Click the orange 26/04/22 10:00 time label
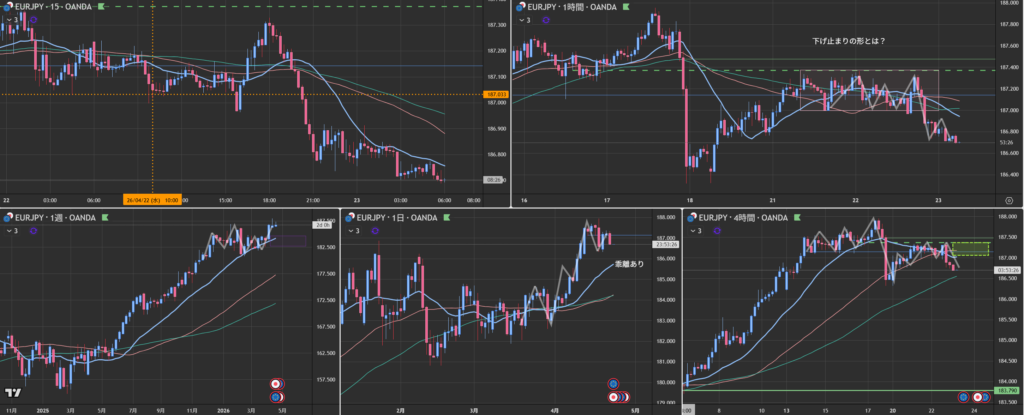This screenshot has width=1024, height=415. (x=152, y=199)
